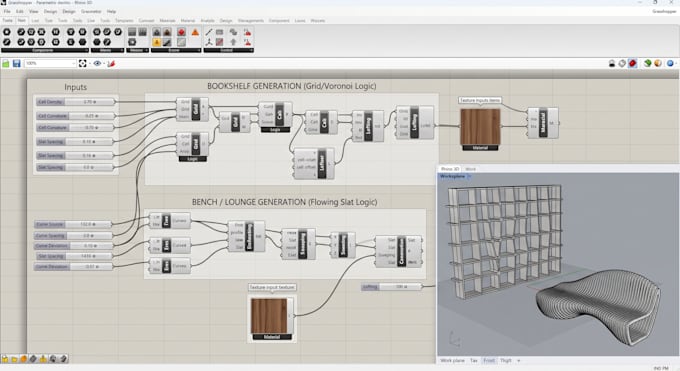Select the 'Work plane' tab below the viewport
This screenshot has height=371, width=680.
click(x=452, y=361)
